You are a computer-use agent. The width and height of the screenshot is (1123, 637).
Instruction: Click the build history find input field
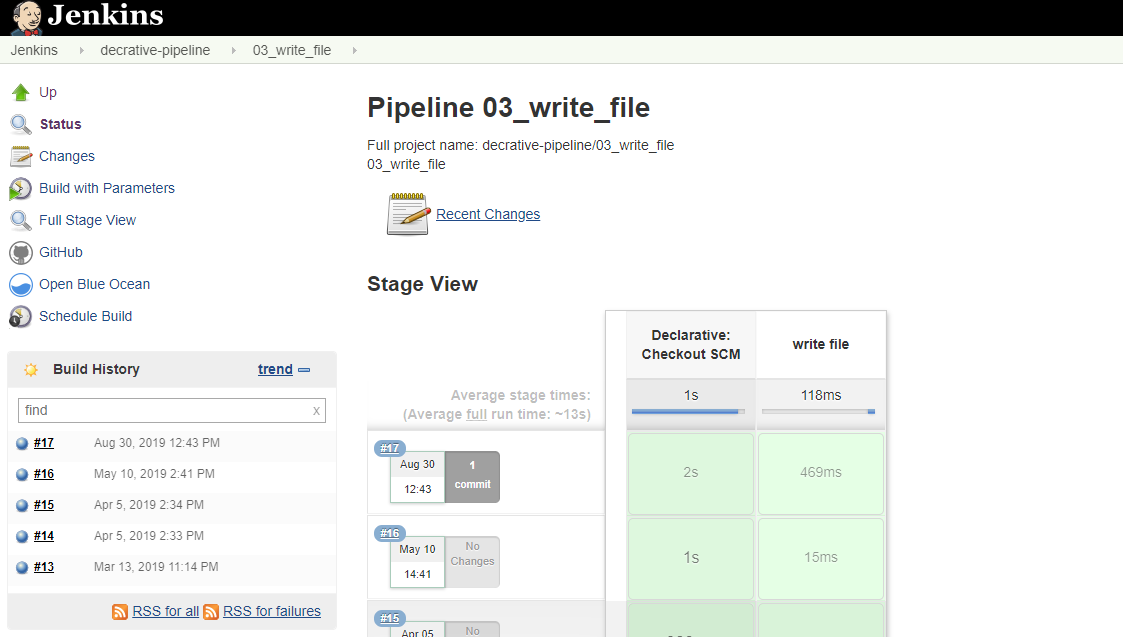point(165,410)
